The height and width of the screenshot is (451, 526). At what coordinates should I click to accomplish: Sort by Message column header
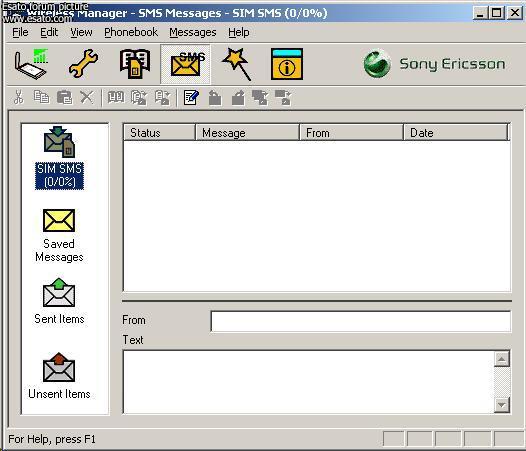(x=247, y=133)
